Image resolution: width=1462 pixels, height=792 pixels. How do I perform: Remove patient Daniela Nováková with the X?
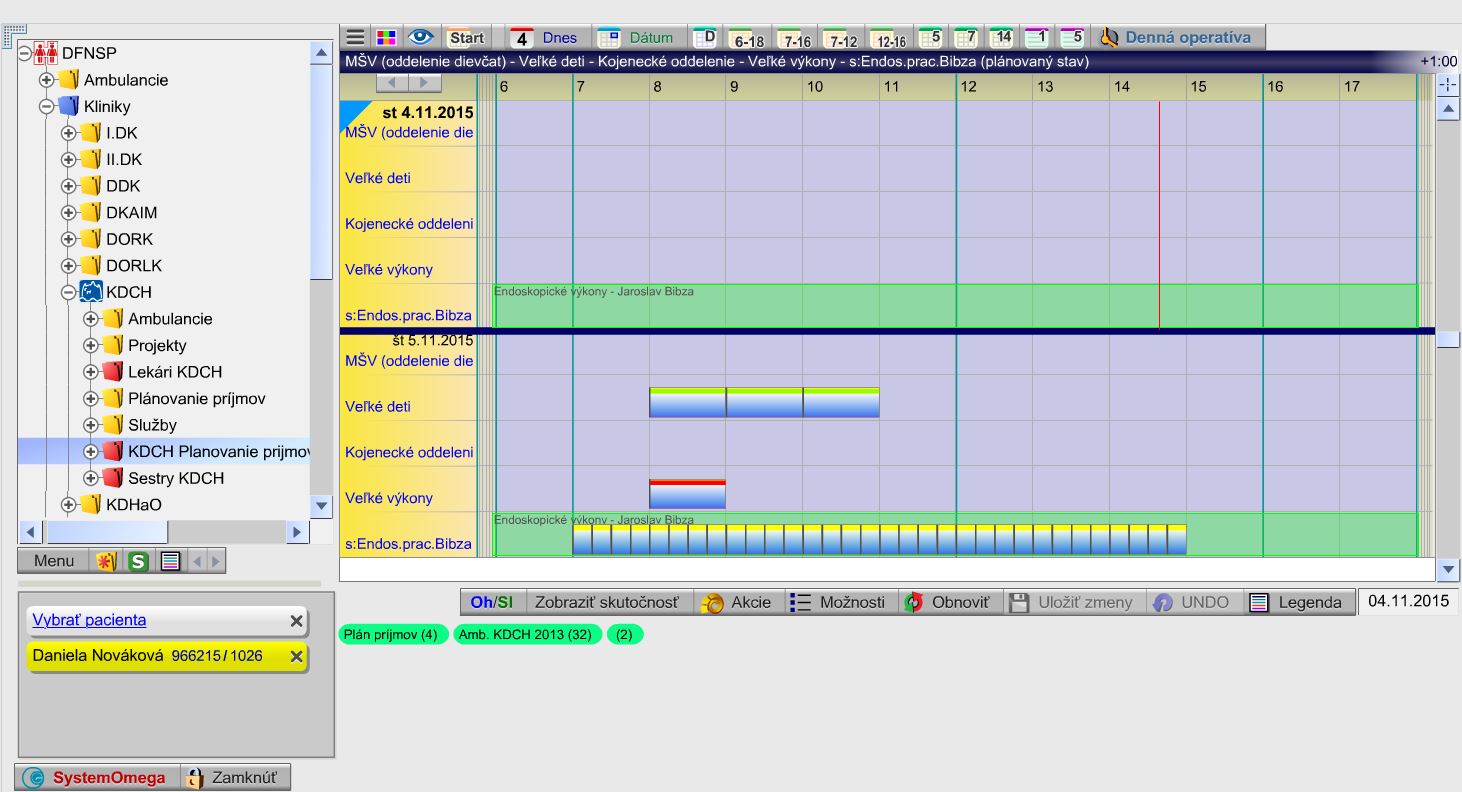pos(296,657)
